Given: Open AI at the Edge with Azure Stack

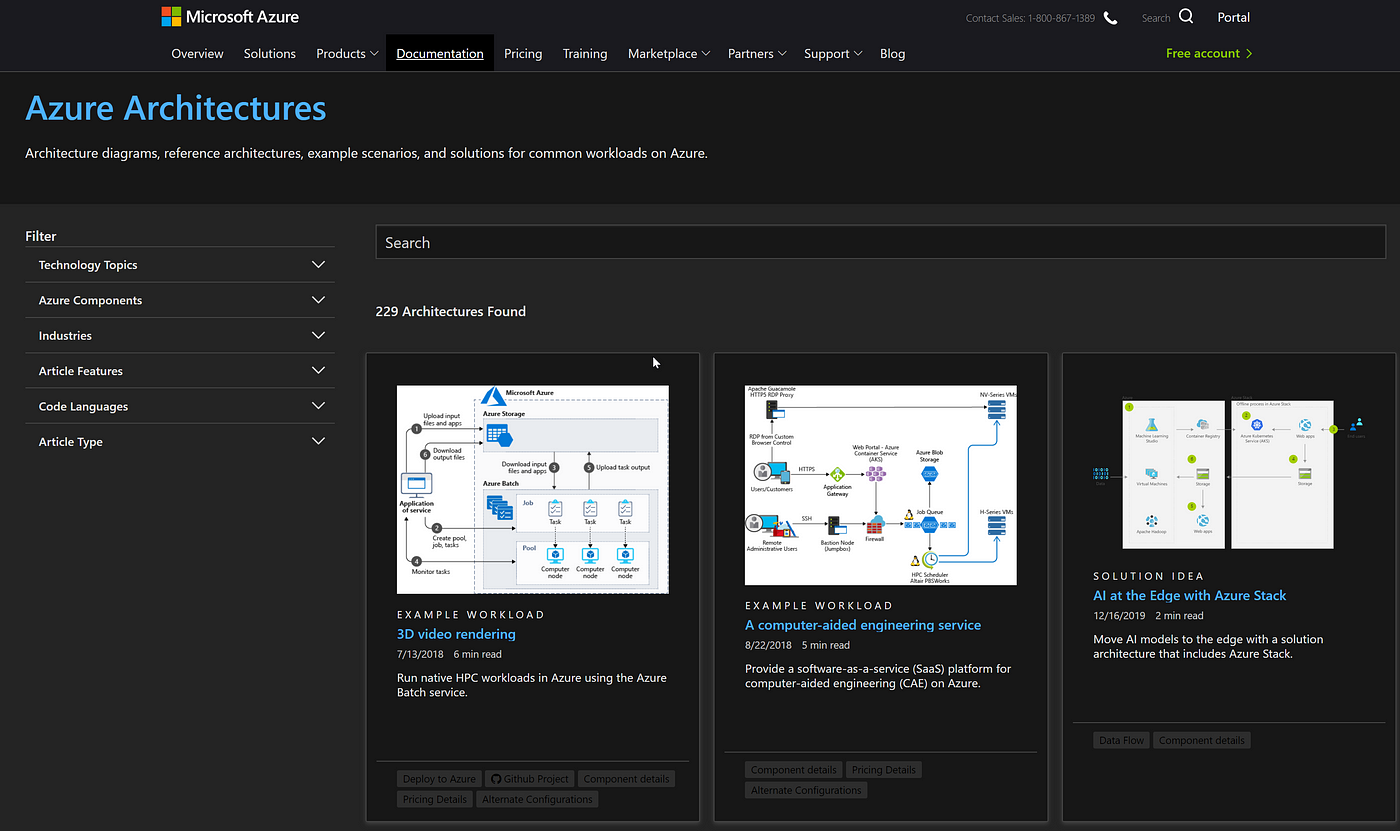Looking at the screenshot, I should [1190, 595].
